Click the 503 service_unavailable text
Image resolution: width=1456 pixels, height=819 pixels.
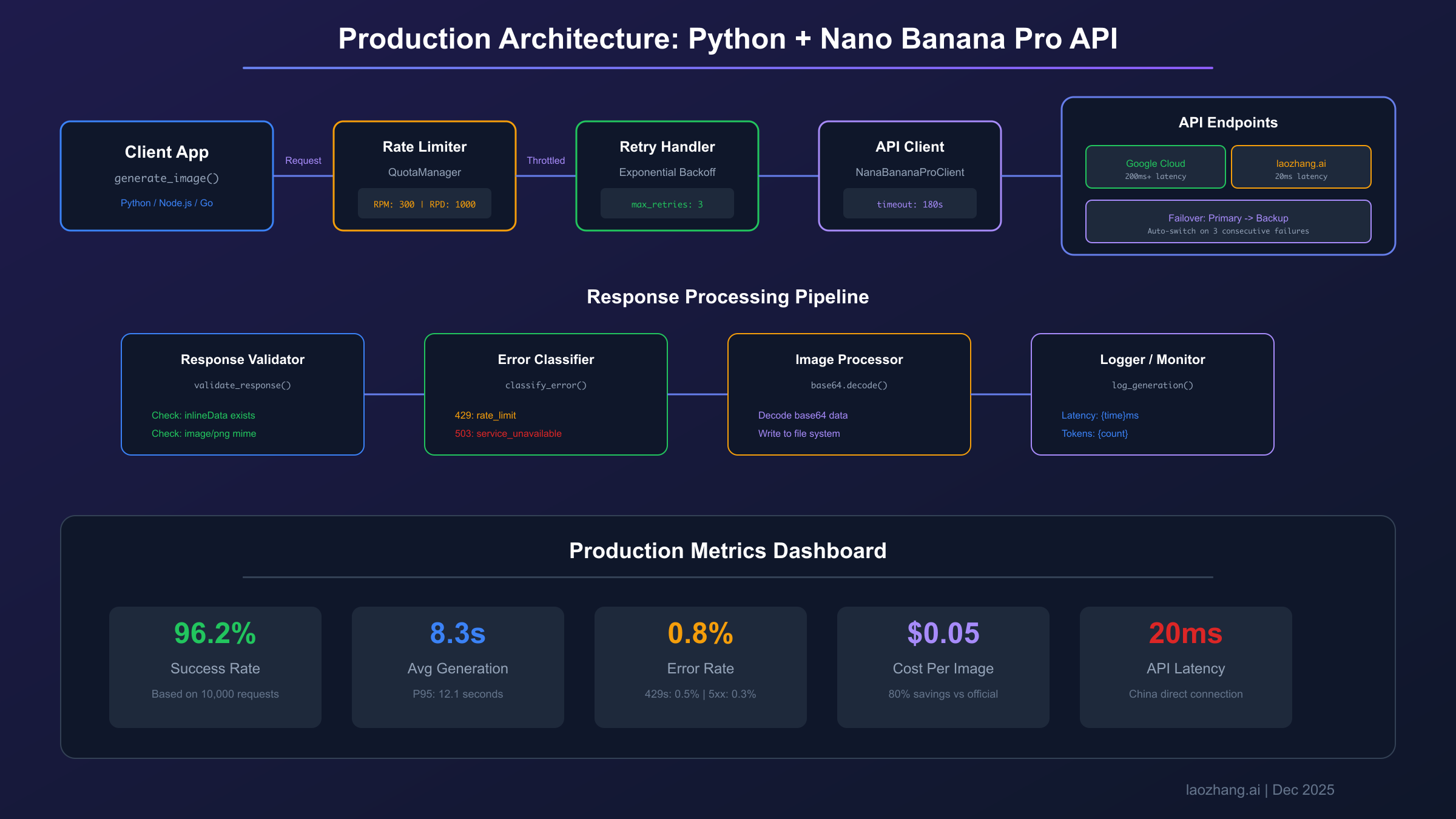(x=508, y=434)
